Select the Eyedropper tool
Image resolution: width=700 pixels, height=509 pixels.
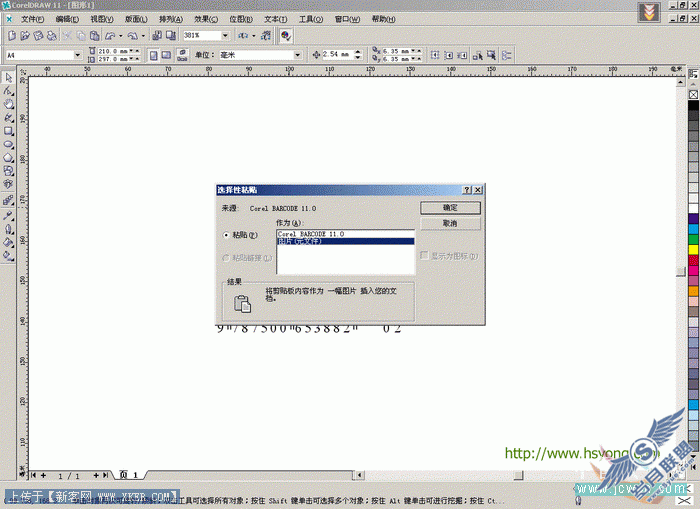[x=8, y=215]
